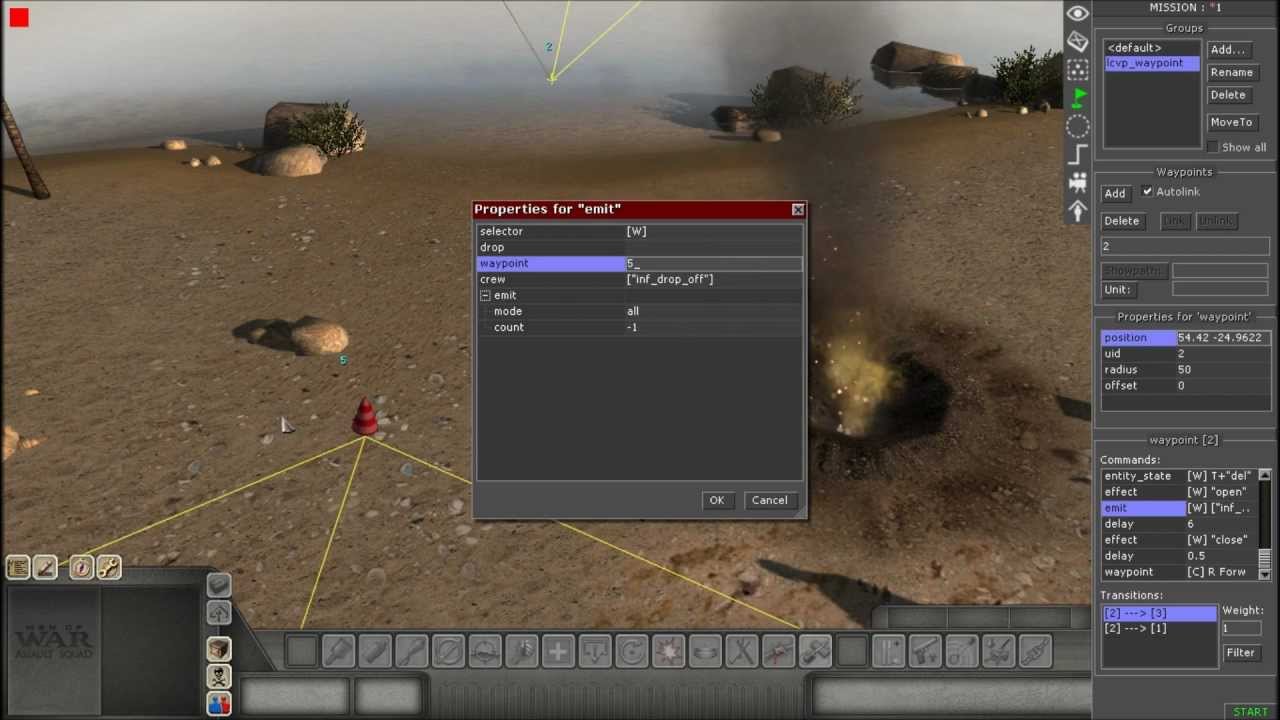Edit the waypoint value field showing 5
Viewport: 1280px width, 720px height.
[x=713, y=263]
